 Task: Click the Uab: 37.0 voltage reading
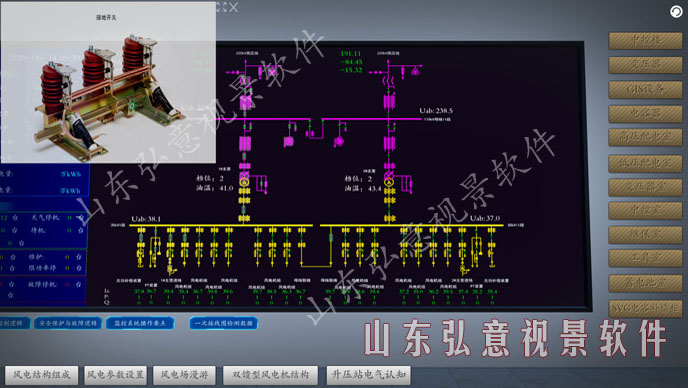tap(485, 218)
